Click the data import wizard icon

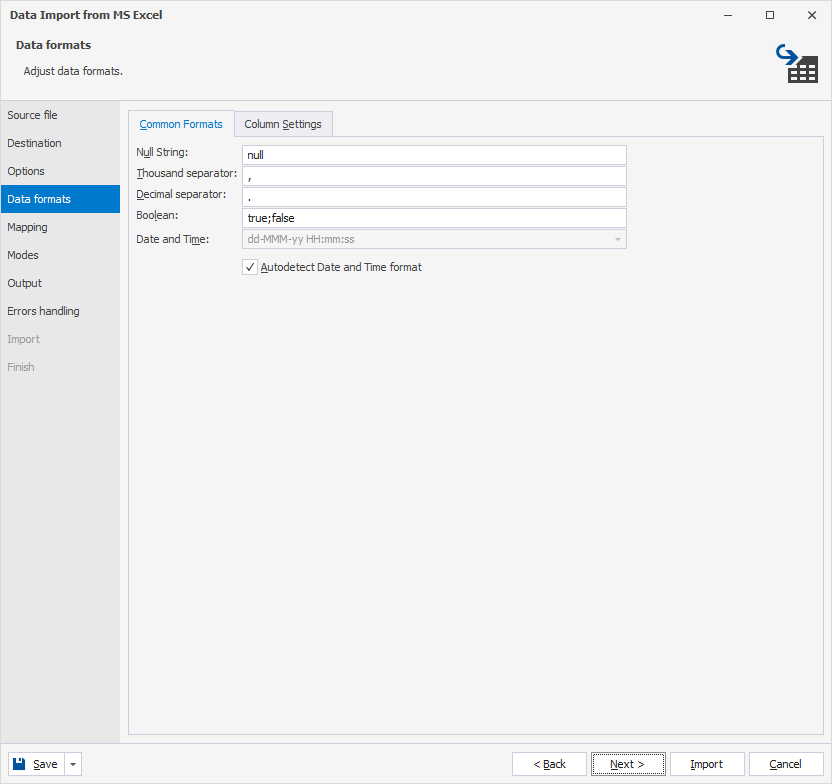(797, 64)
